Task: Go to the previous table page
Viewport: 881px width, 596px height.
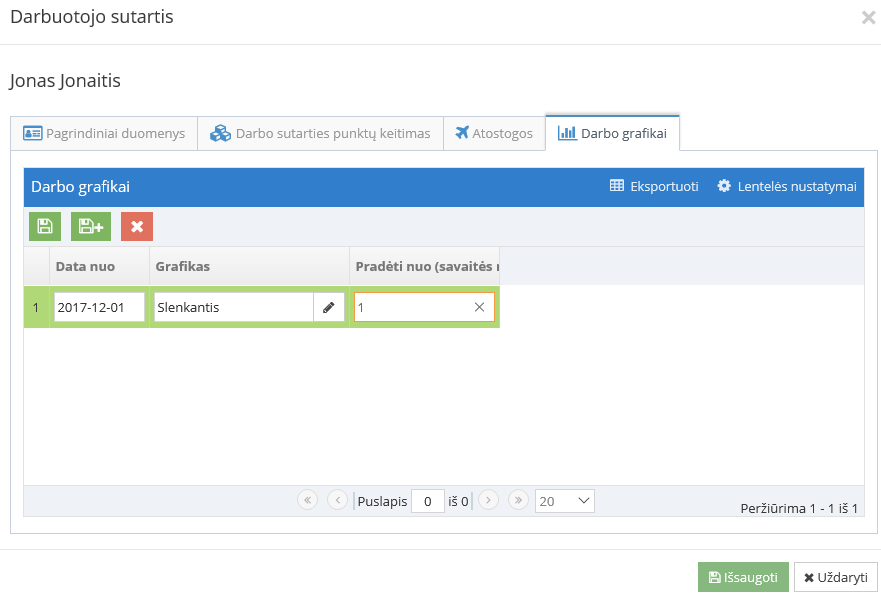Action: [x=337, y=500]
